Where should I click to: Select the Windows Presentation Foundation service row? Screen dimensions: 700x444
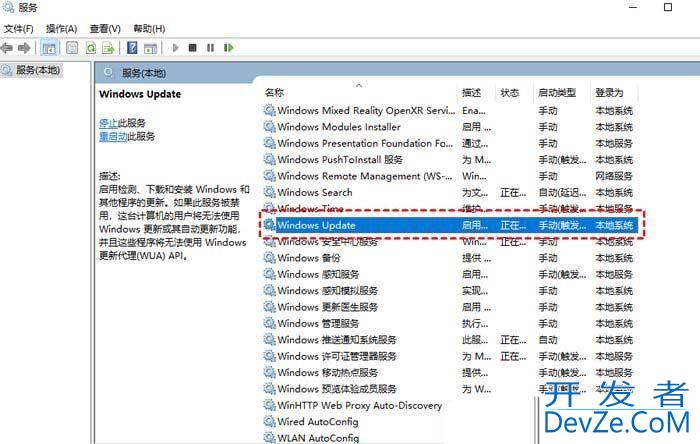[x=448, y=143]
